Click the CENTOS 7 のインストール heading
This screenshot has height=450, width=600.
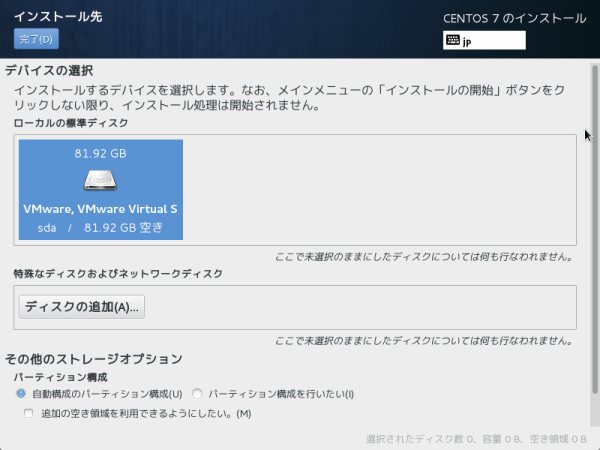(x=515, y=18)
